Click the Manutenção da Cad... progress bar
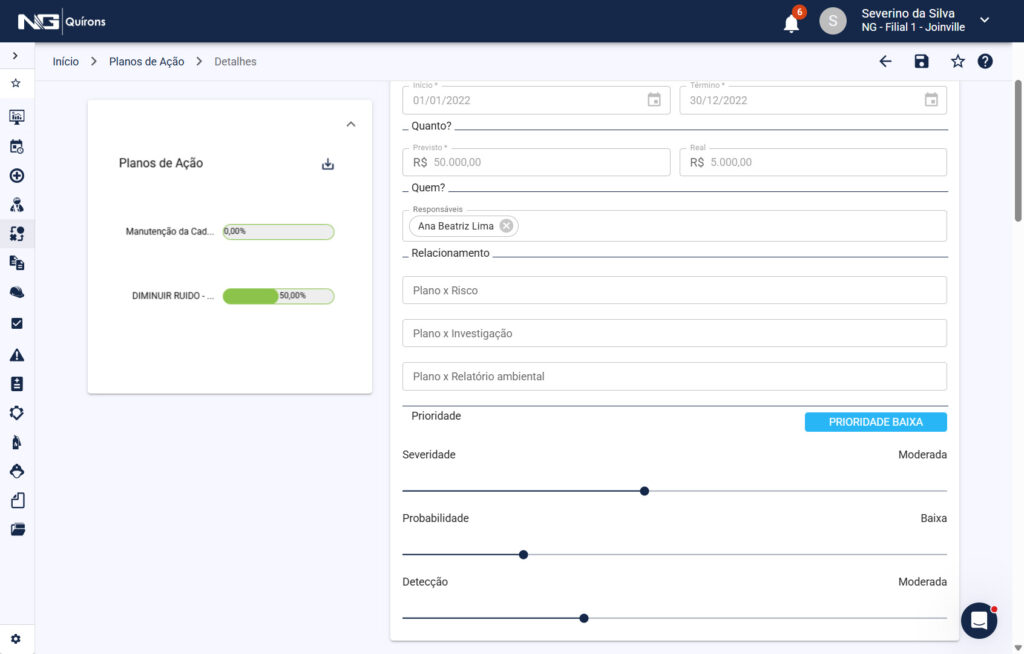 [278, 231]
